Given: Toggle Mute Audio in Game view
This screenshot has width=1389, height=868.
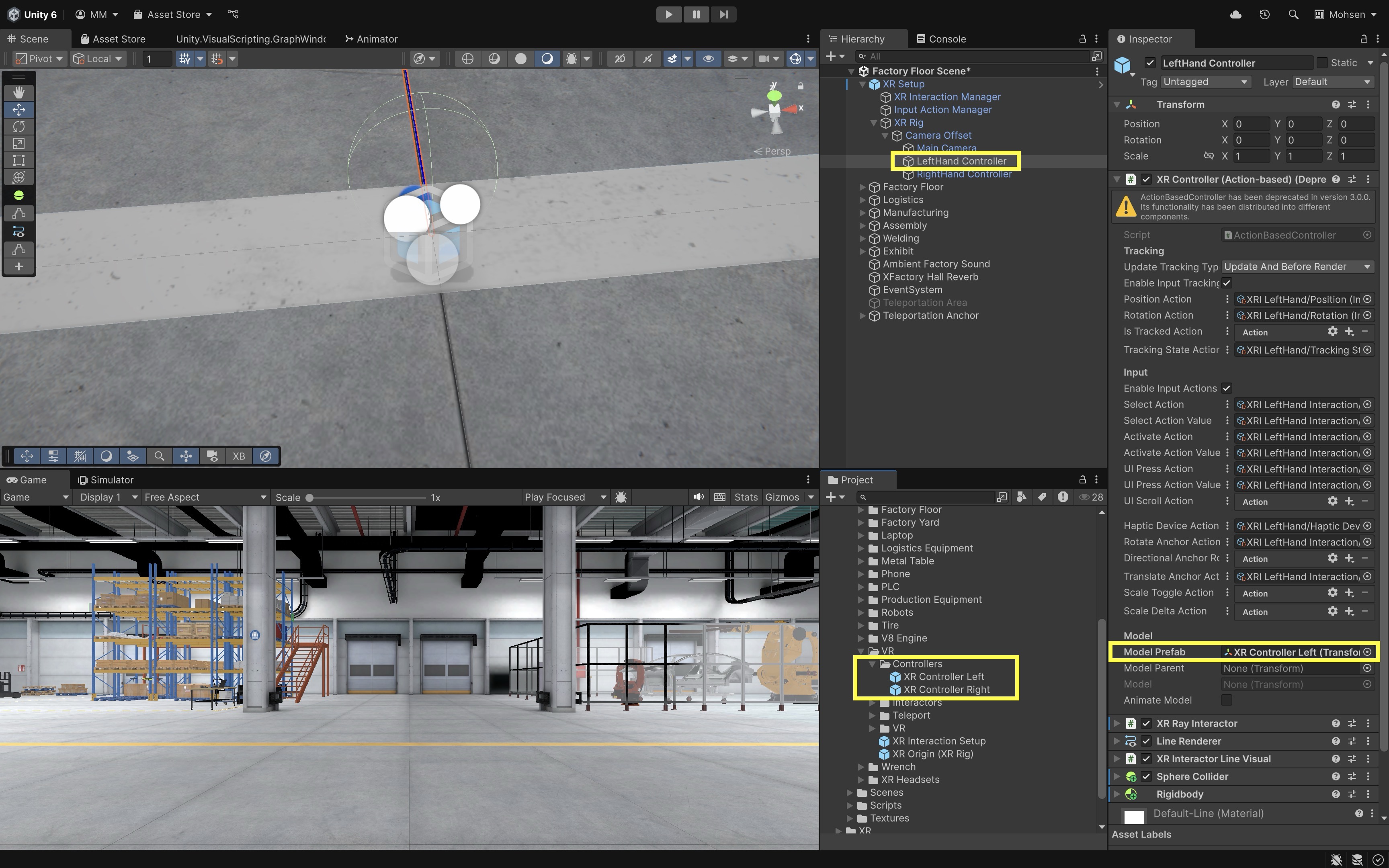Looking at the screenshot, I should click(699, 497).
